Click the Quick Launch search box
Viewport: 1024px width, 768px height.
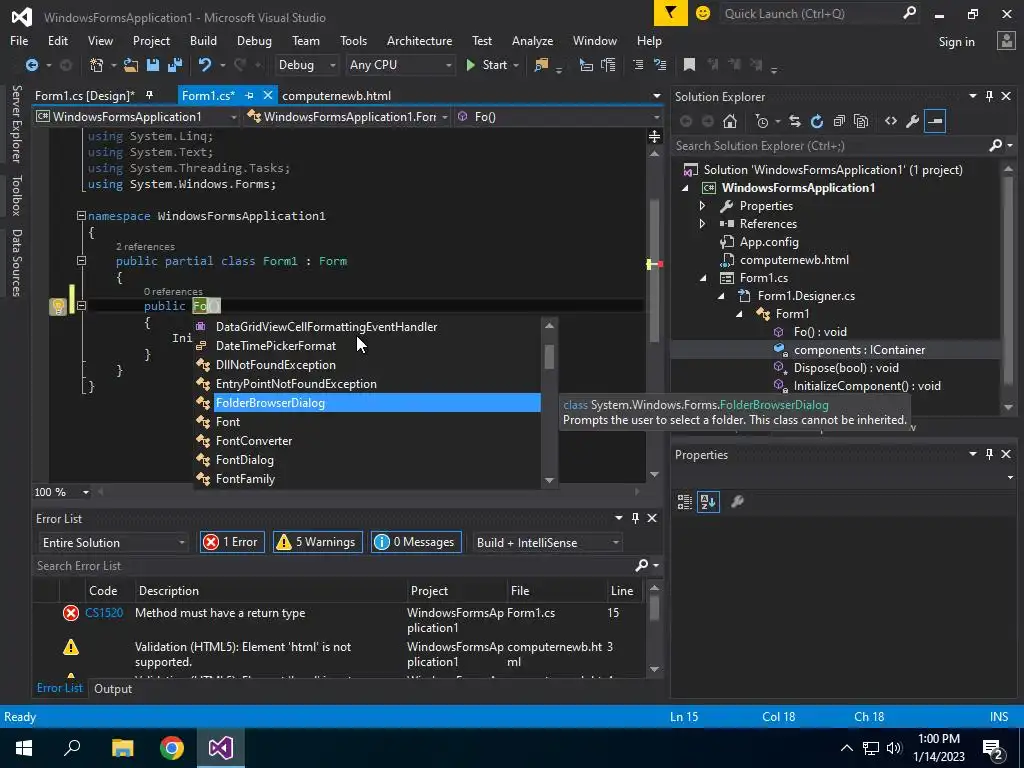tap(820, 13)
